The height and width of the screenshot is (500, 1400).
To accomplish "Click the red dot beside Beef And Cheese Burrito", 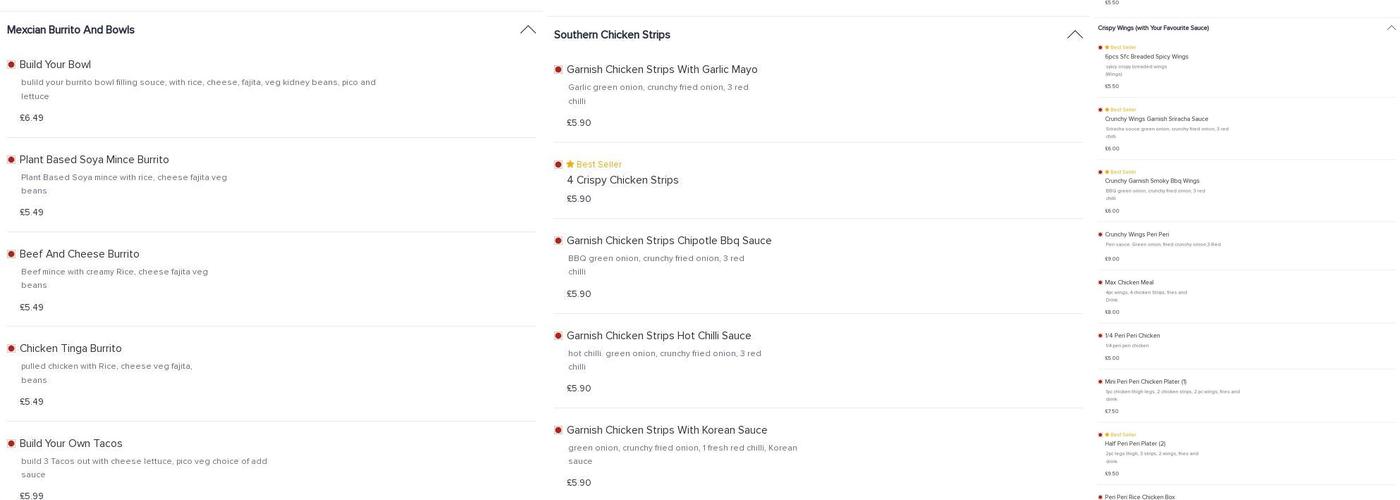I will pyautogui.click(x=11, y=254).
